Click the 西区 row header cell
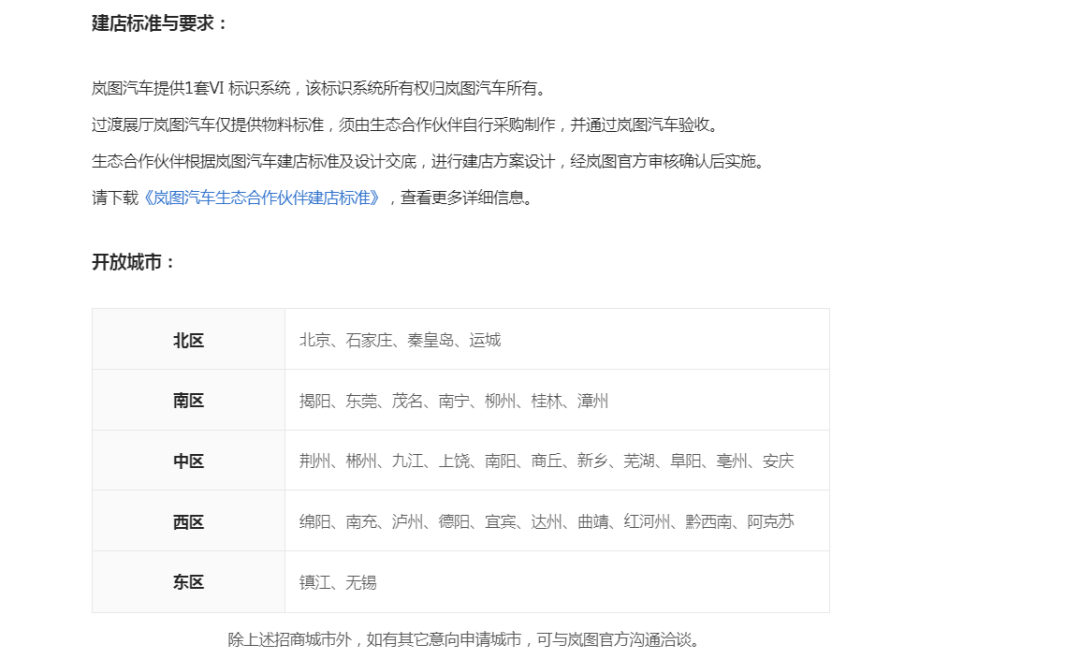 pos(189,521)
